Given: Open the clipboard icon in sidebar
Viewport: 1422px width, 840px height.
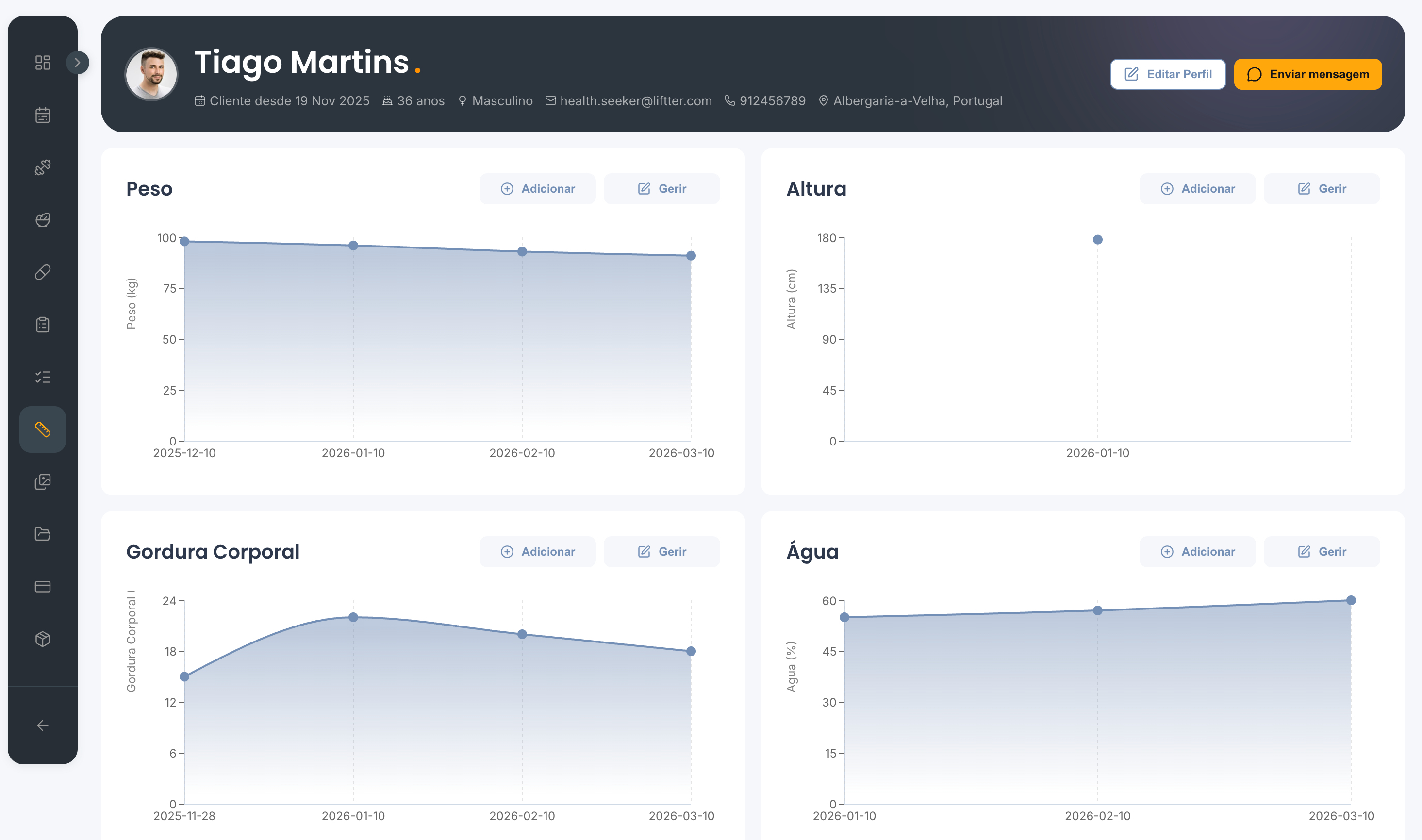Looking at the screenshot, I should coord(42,324).
